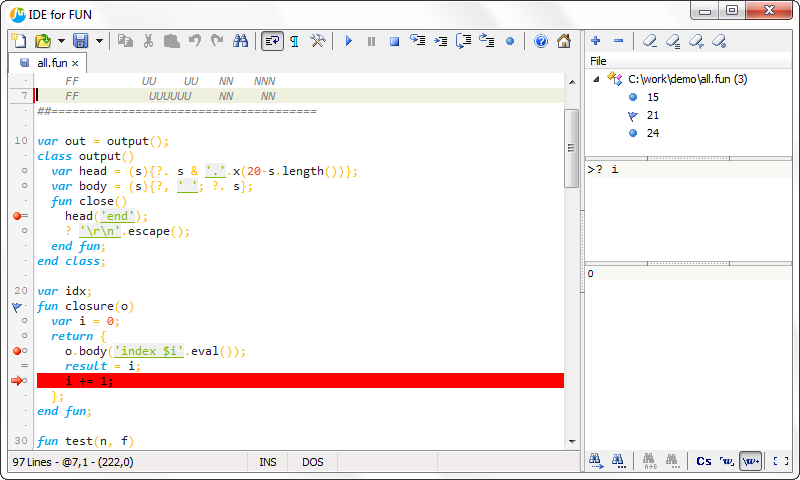Click the Home house icon

[564, 41]
